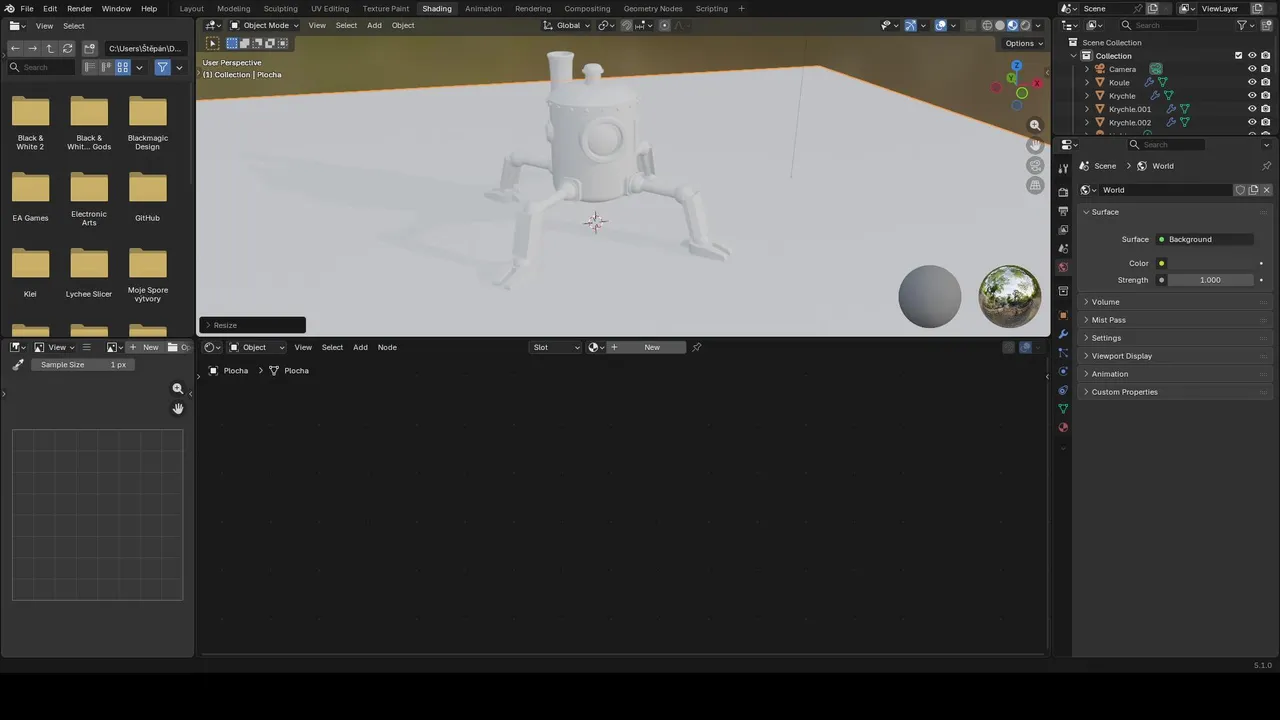Click the Plocha object breadcrumb
The width and height of the screenshot is (1280, 720).
tap(228, 371)
